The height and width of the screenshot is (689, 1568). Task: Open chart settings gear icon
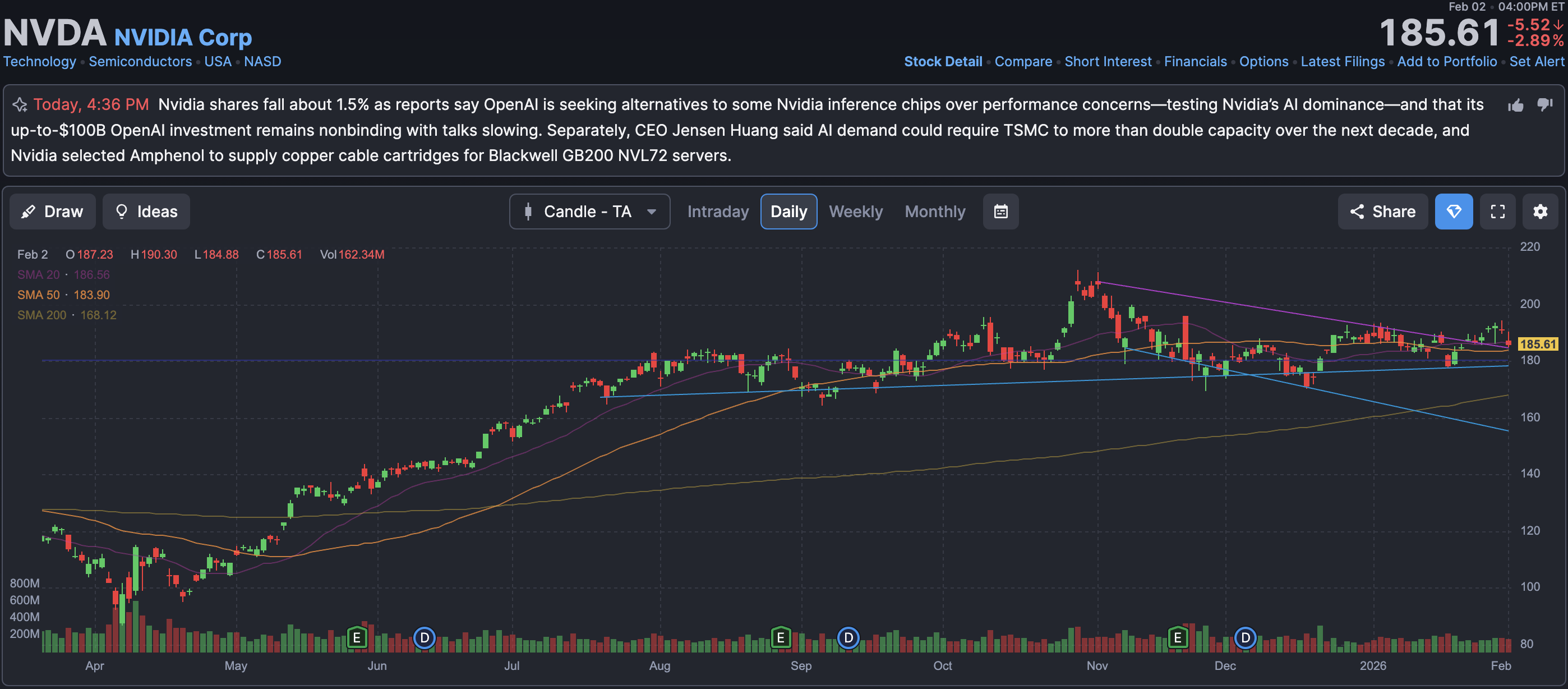pos(1540,212)
